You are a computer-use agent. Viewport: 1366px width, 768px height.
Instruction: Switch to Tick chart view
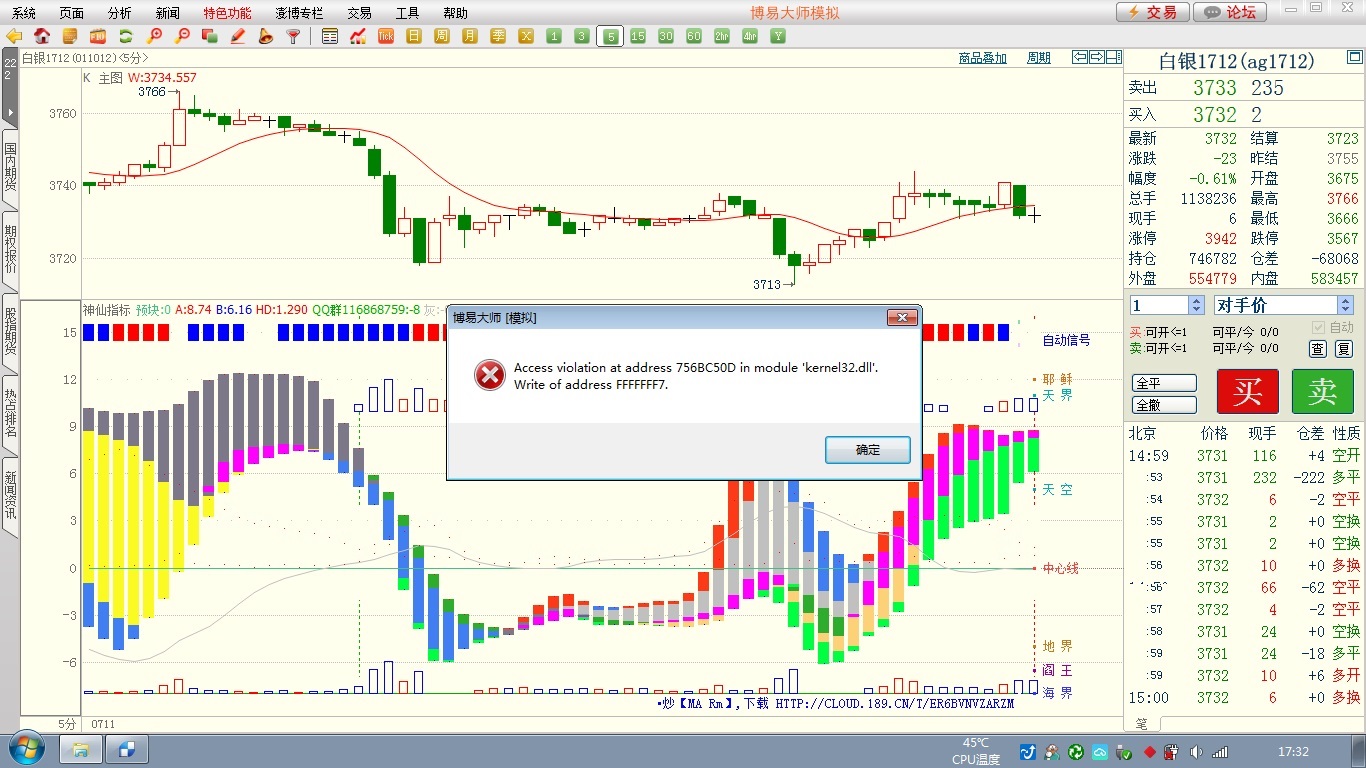pos(386,36)
